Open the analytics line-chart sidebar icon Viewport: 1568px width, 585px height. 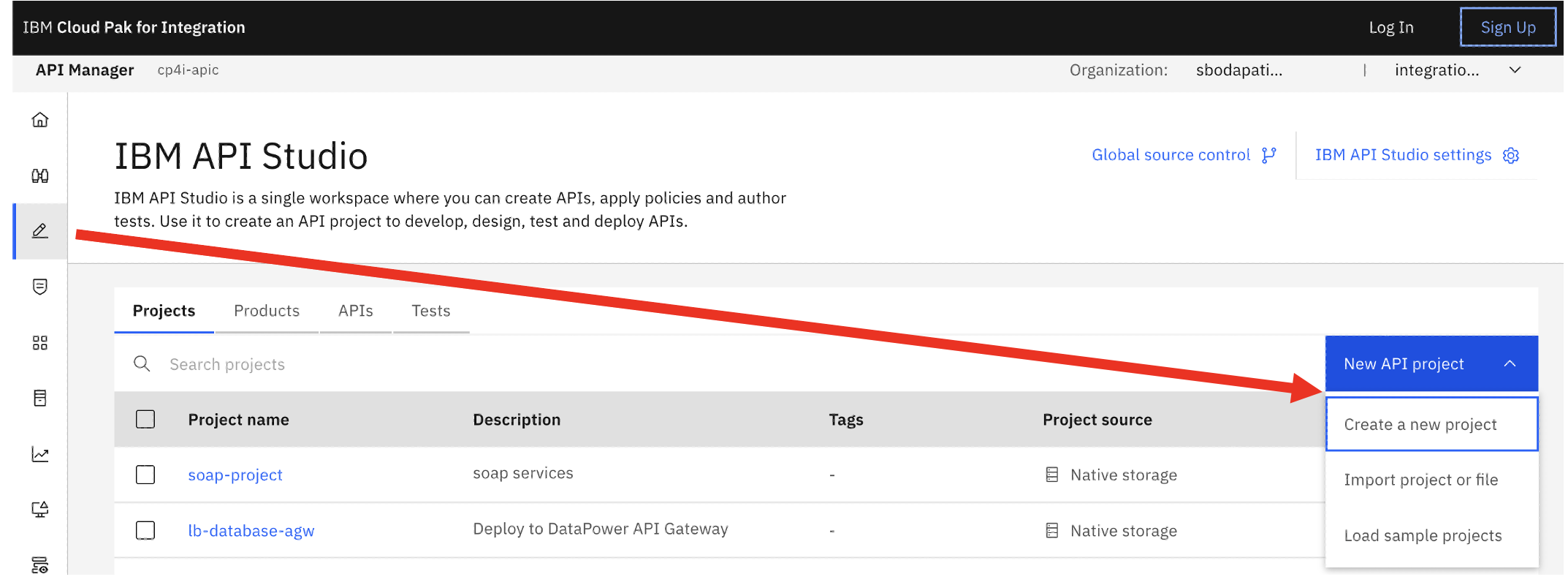pyautogui.click(x=40, y=454)
